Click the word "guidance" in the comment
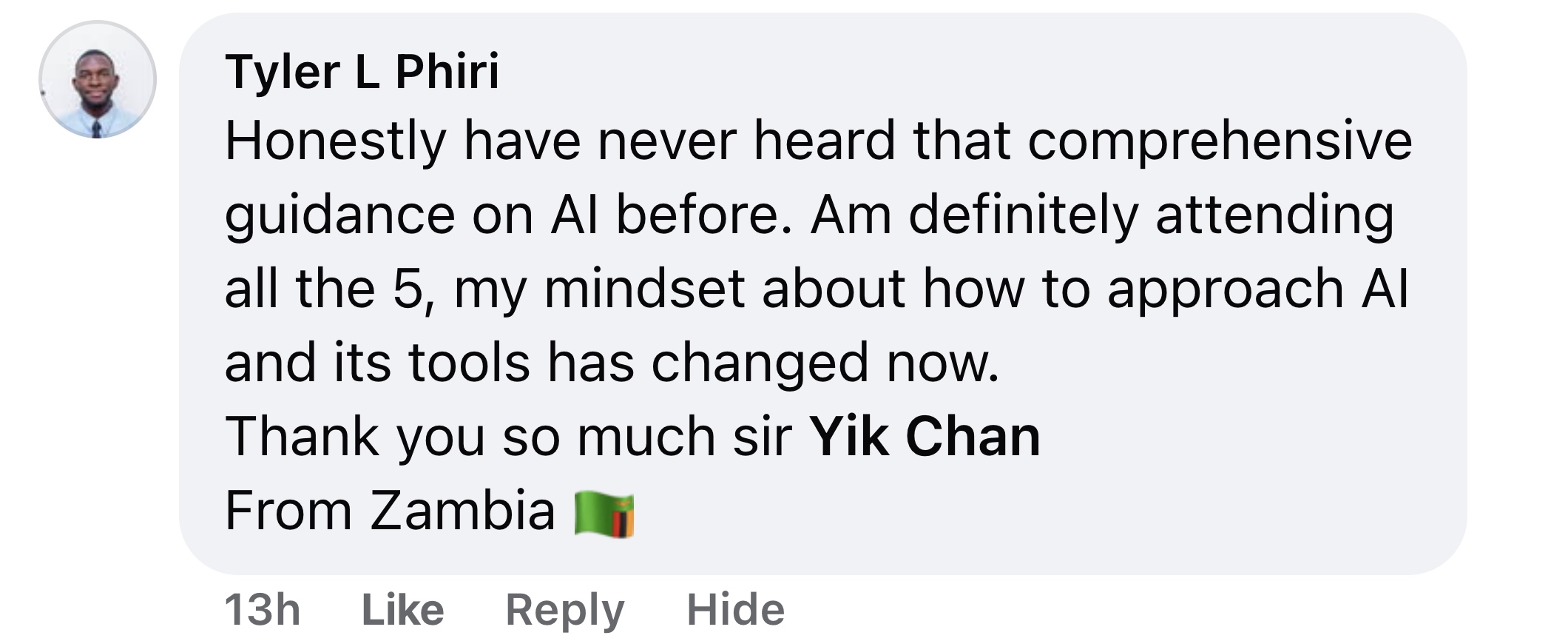The width and height of the screenshot is (1568, 641). pyautogui.click(x=340, y=215)
